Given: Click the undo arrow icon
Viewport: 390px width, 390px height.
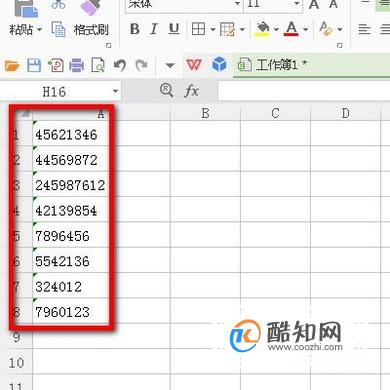Looking at the screenshot, I should (x=120, y=65).
